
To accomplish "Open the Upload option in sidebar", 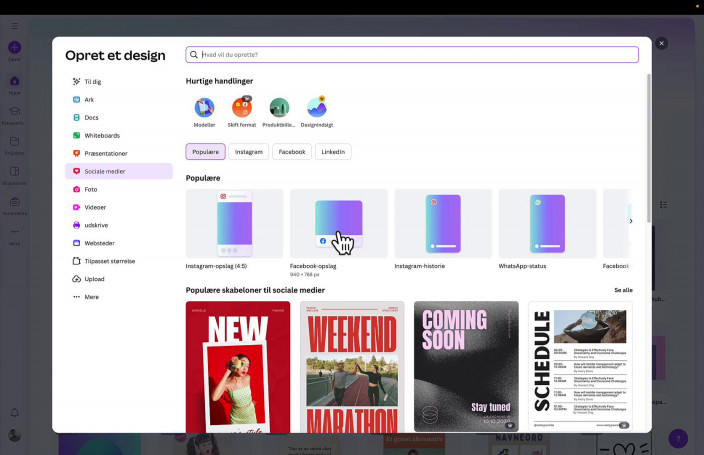I will pyautogui.click(x=94, y=279).
